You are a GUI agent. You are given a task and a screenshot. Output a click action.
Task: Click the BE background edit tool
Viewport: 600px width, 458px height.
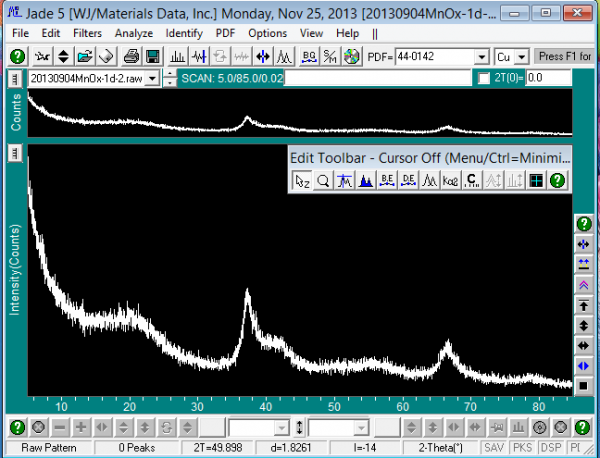(x=387, y=181)
